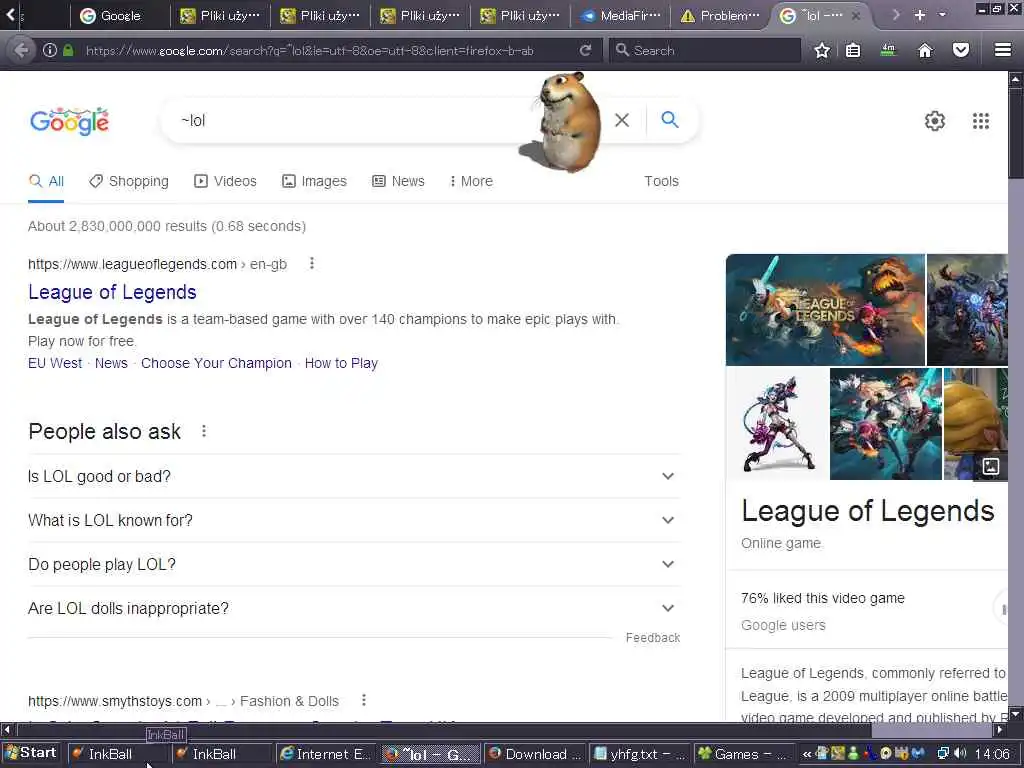Select the Shopping search tab
The image size is (1024, 768).
[129, 181]
